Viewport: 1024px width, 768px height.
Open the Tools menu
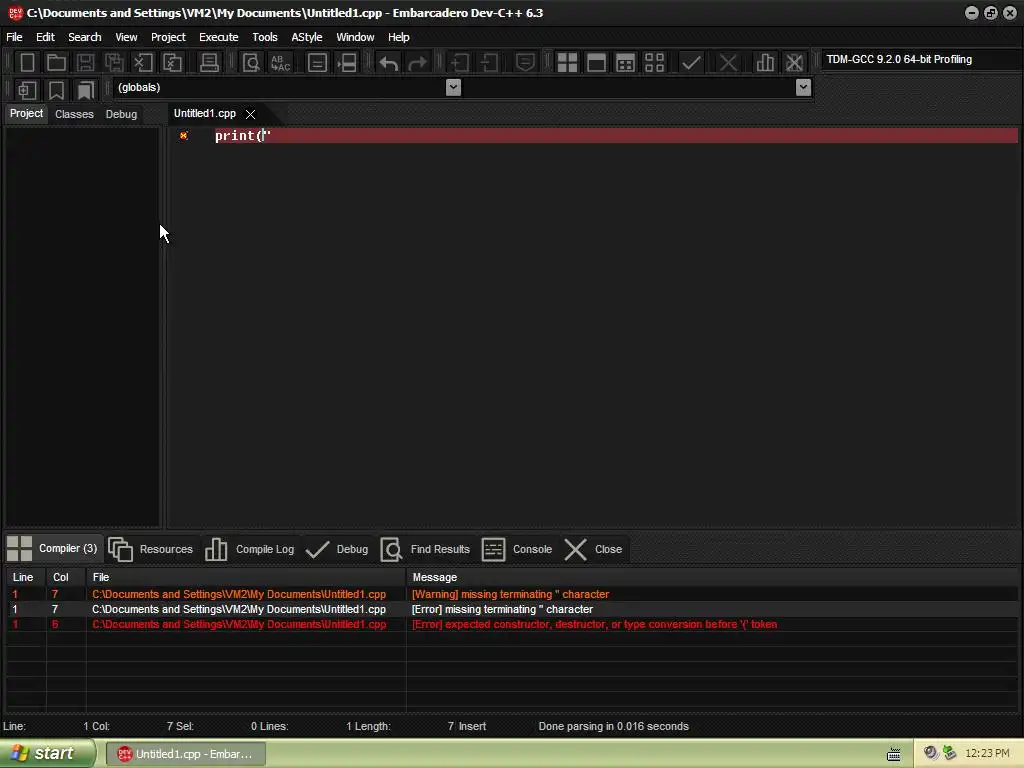[x=264, y=37]
